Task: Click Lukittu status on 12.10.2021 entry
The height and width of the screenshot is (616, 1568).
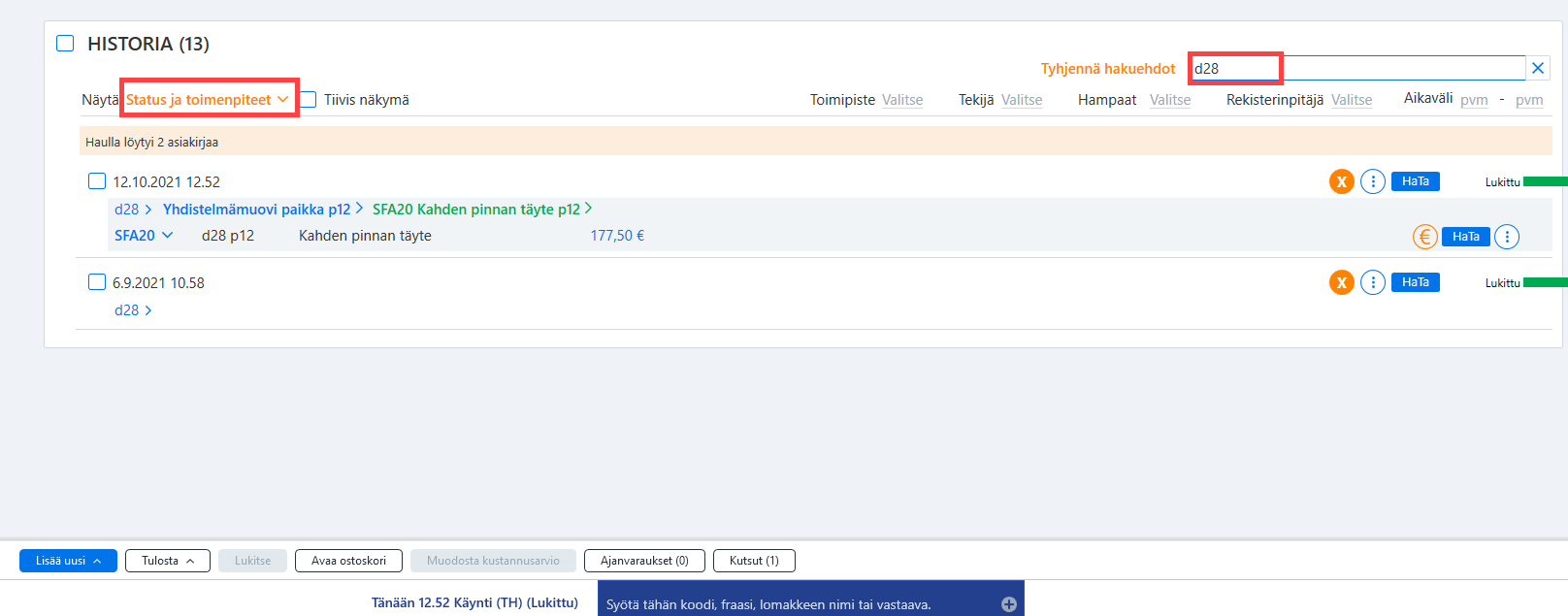Action: tap(1502, 182)
